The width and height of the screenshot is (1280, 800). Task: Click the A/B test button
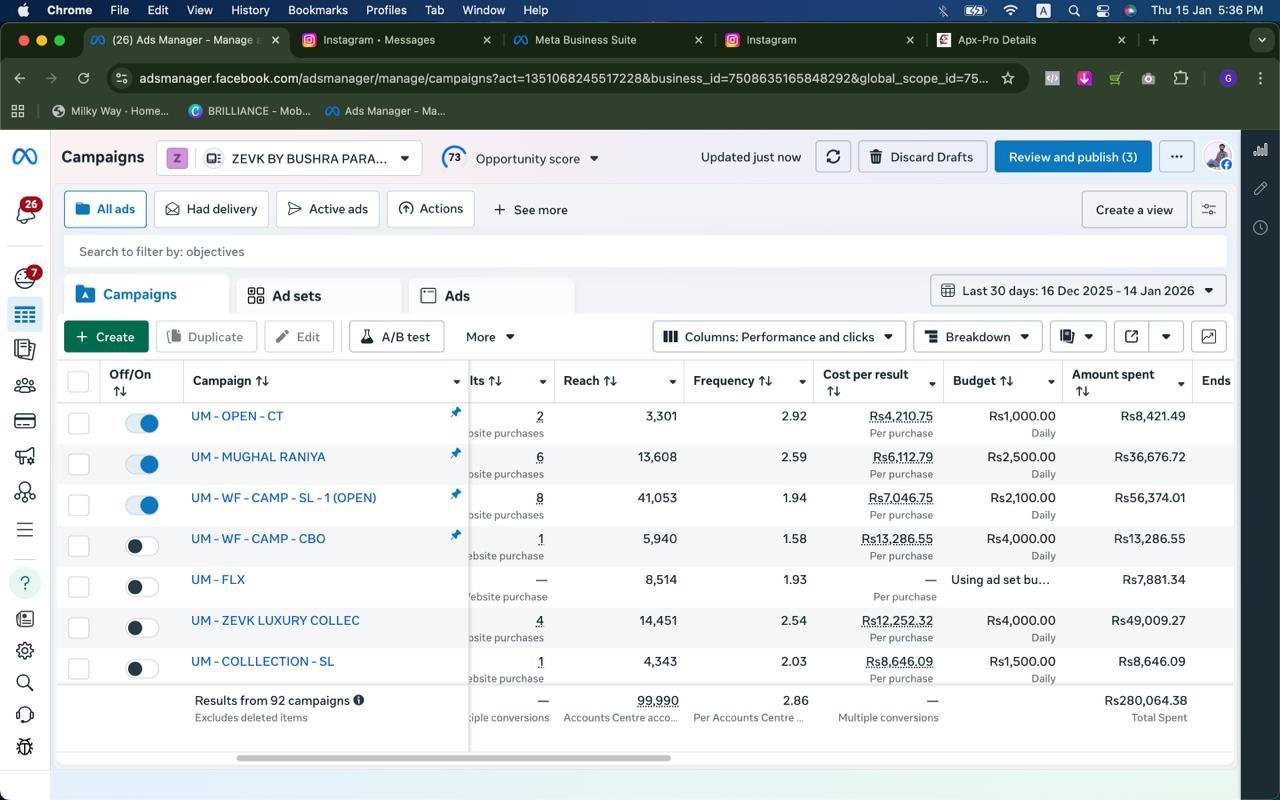(x=396, y=337)
